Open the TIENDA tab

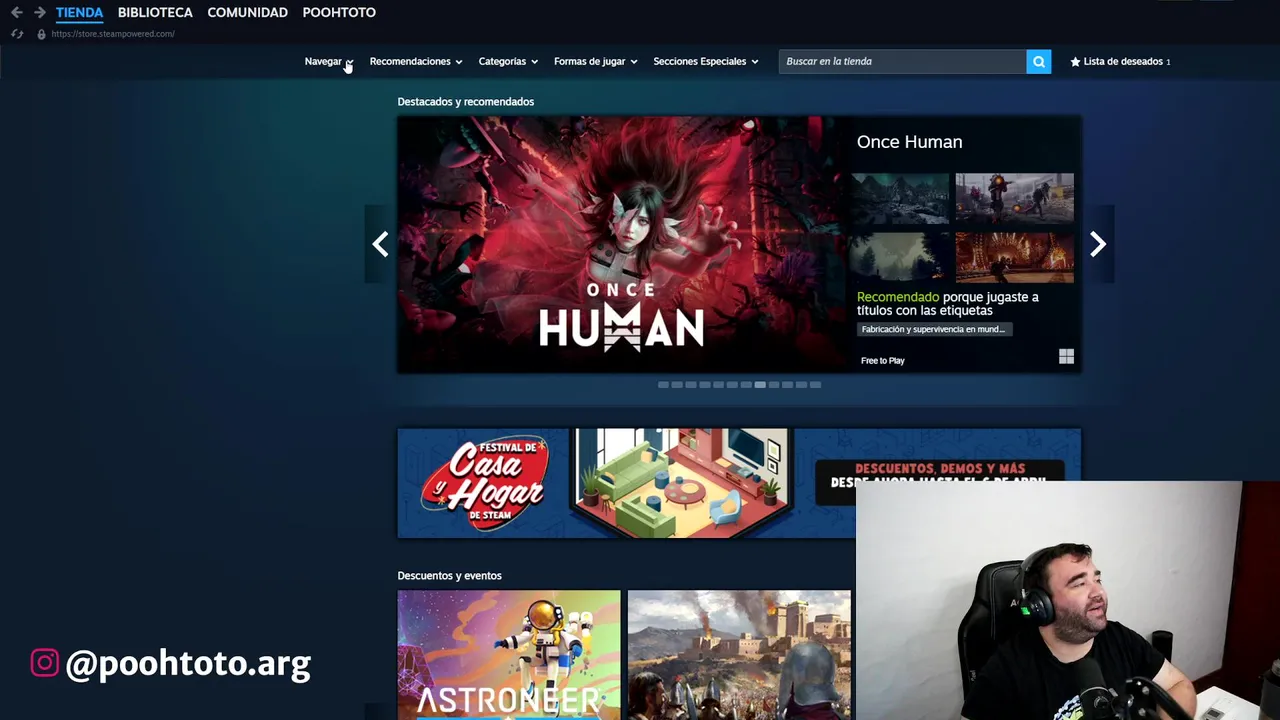pos(79,12)
